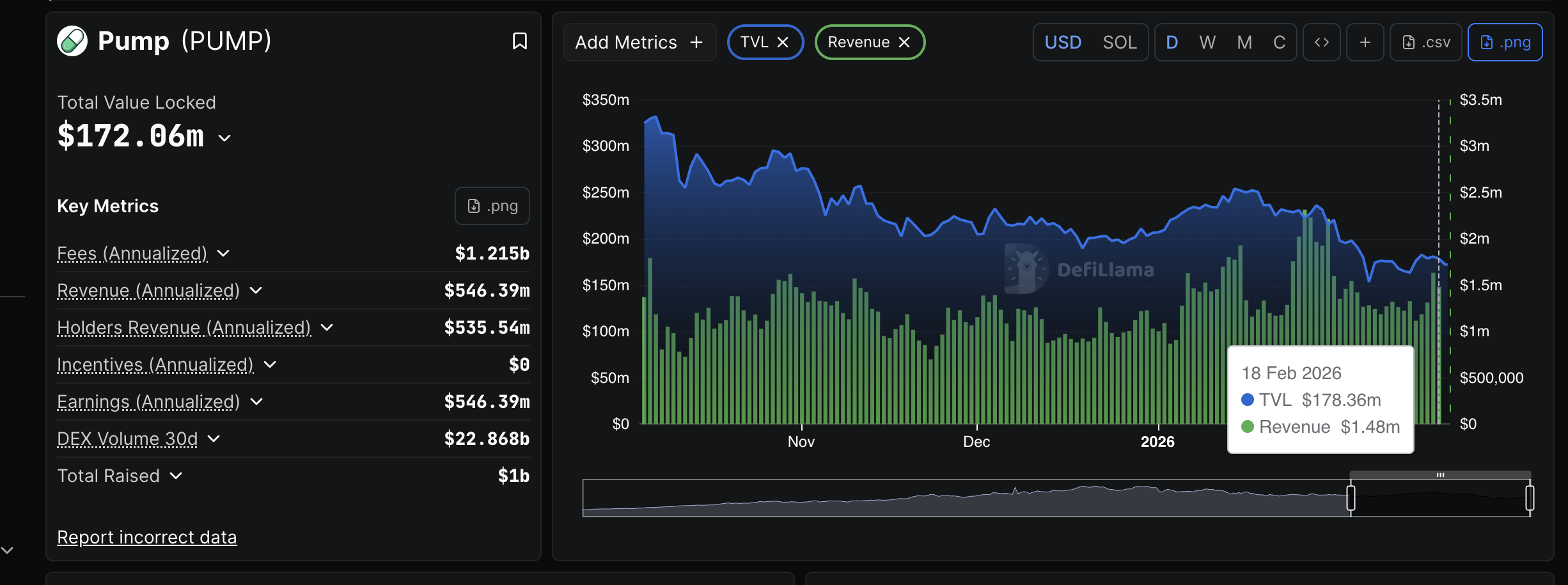Viewport: 1568px width, 585px height.
Task: Click left handle of chart range slider
Action: click(1351, 497)
